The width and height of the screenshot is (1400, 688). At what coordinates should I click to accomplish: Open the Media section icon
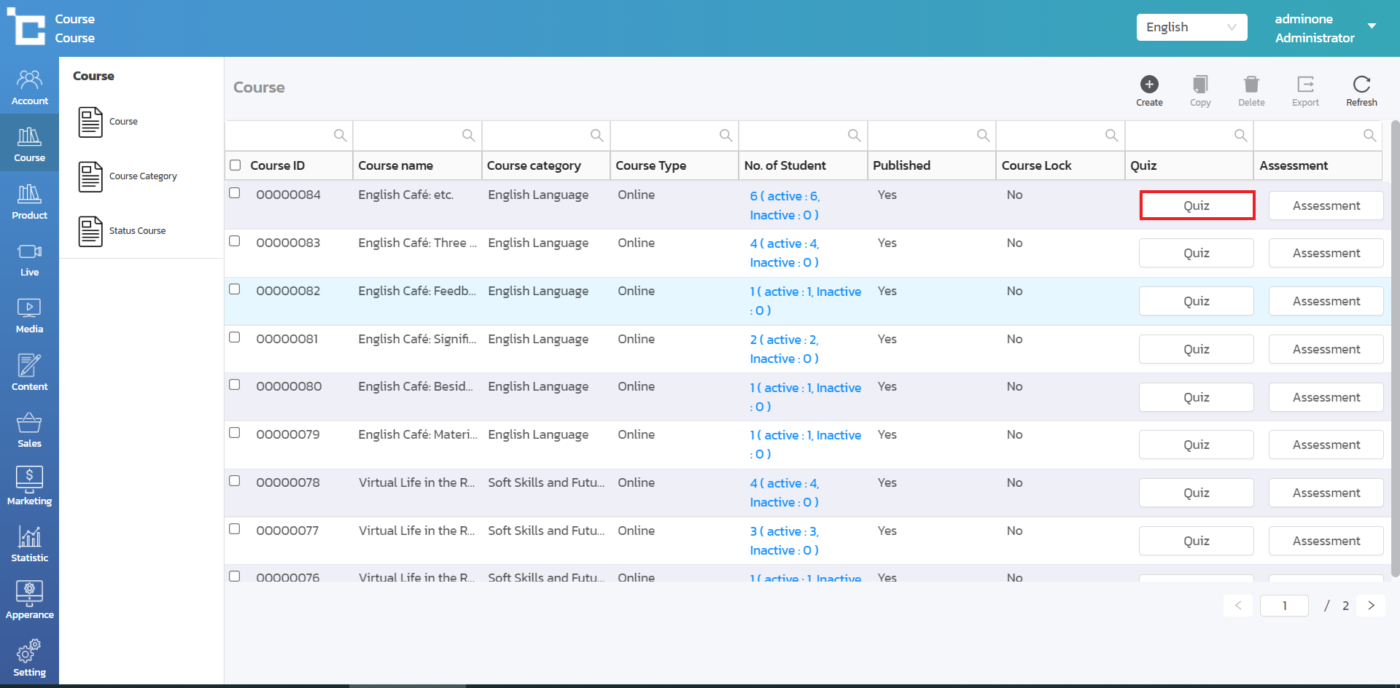(x=29, y=315)
